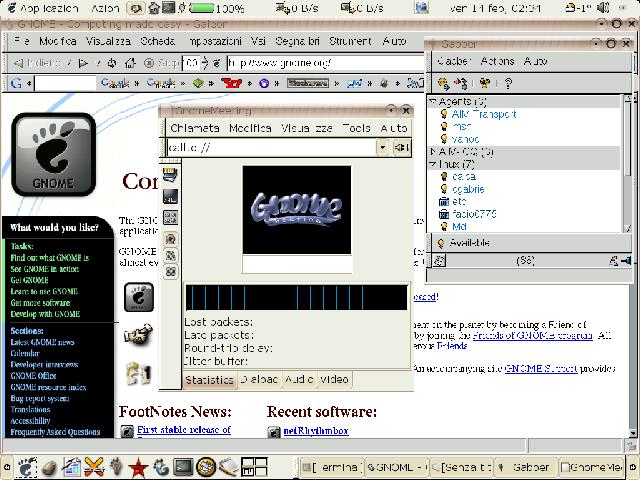
Task: Click the fourth icon in GnomeMeeting's left toolbar
Action: [171, 239]
